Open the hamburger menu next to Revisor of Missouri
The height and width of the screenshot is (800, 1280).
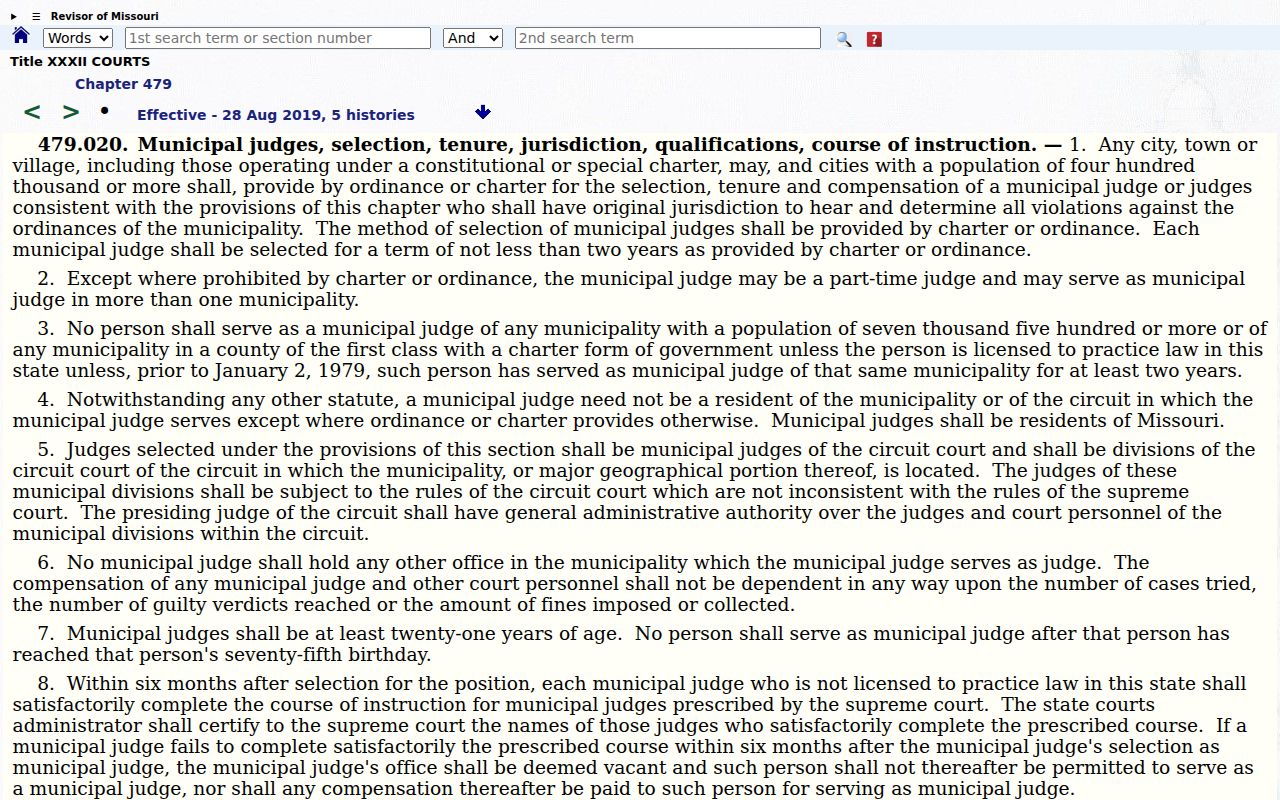click(x=36, y=16)
